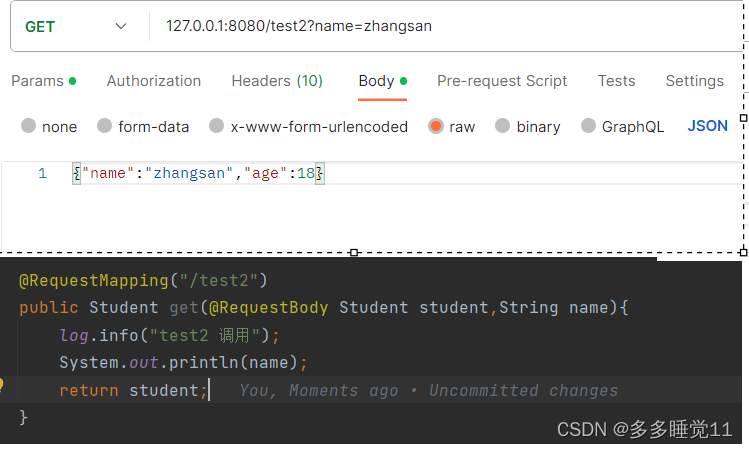This screenshot has height=449, width=749.
Task: Click the yellow lightbulb quick-fix icon
Action: [2, 384]
